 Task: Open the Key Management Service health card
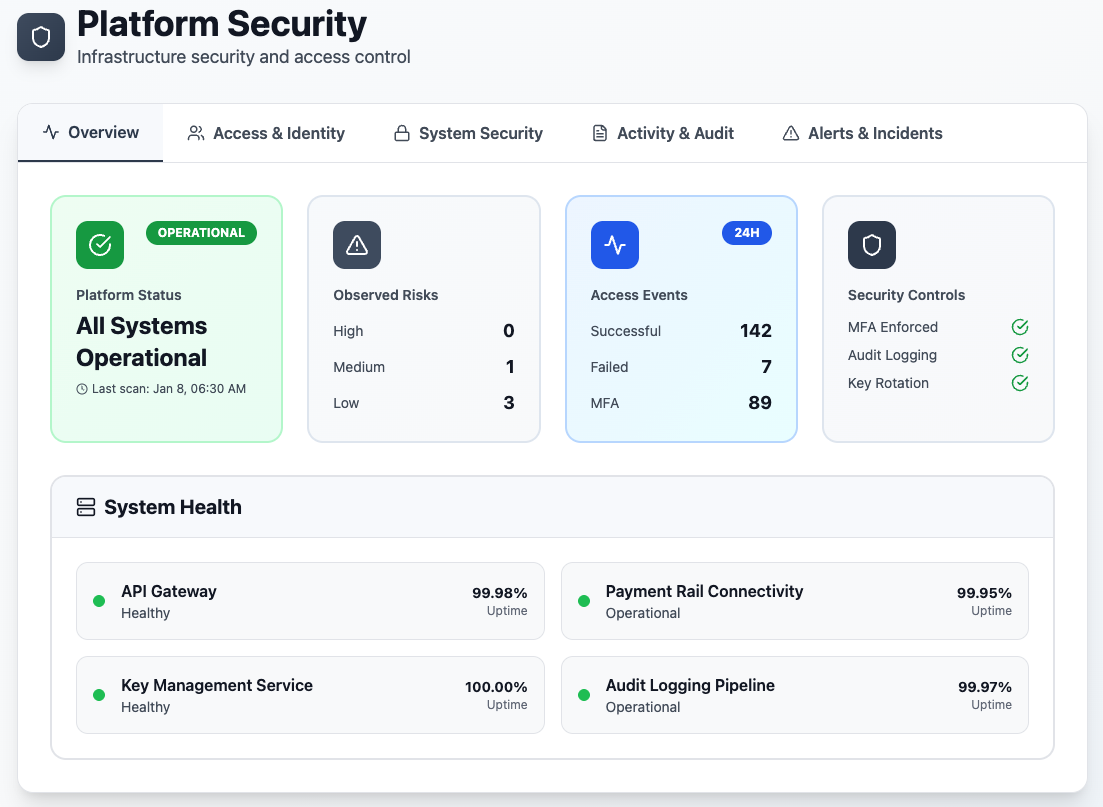310,695
